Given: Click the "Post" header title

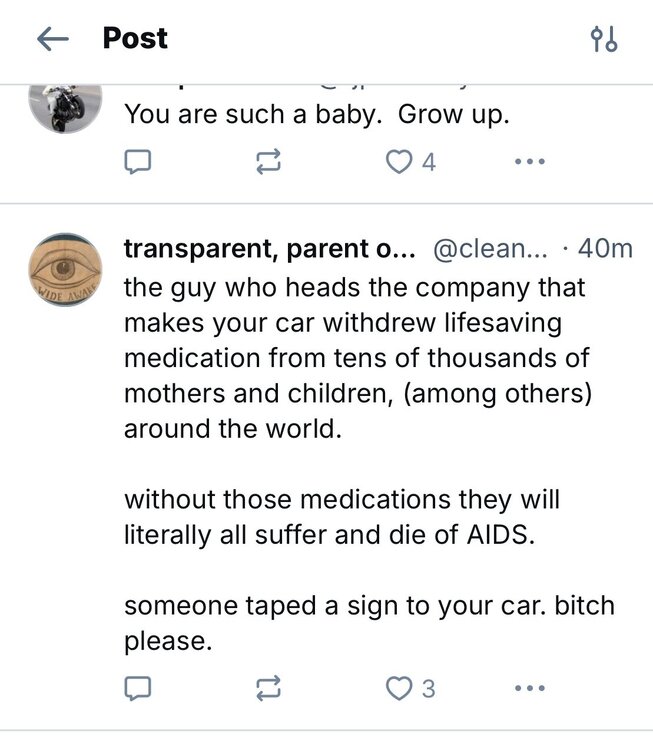Looking at the screenshot, I should (x=135, y=39).
